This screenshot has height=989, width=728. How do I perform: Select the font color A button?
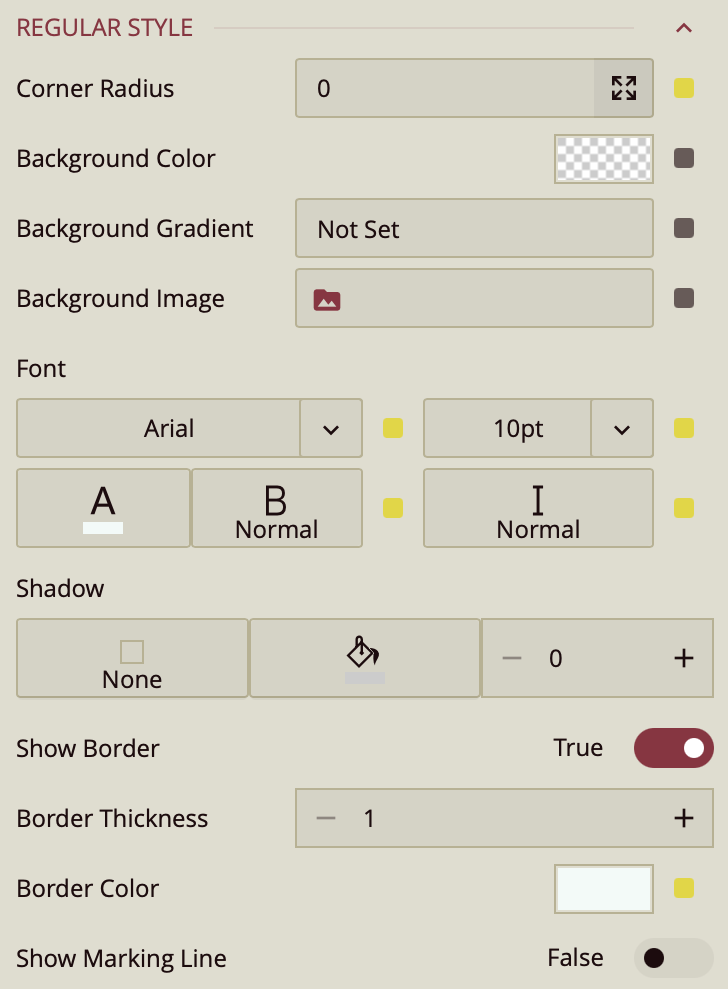[x=103, y=508]
